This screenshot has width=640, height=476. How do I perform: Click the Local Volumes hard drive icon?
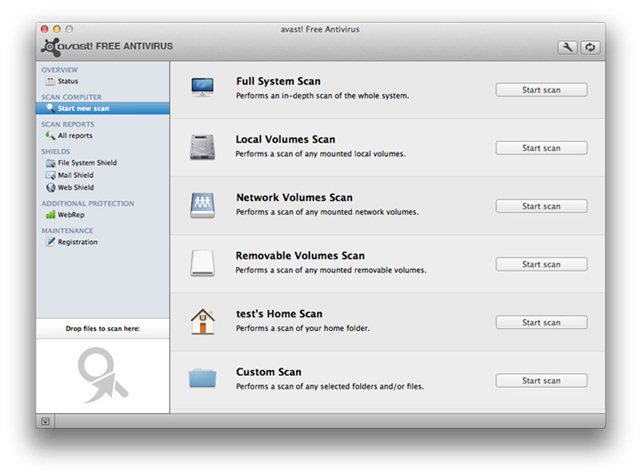click(202, 147)
